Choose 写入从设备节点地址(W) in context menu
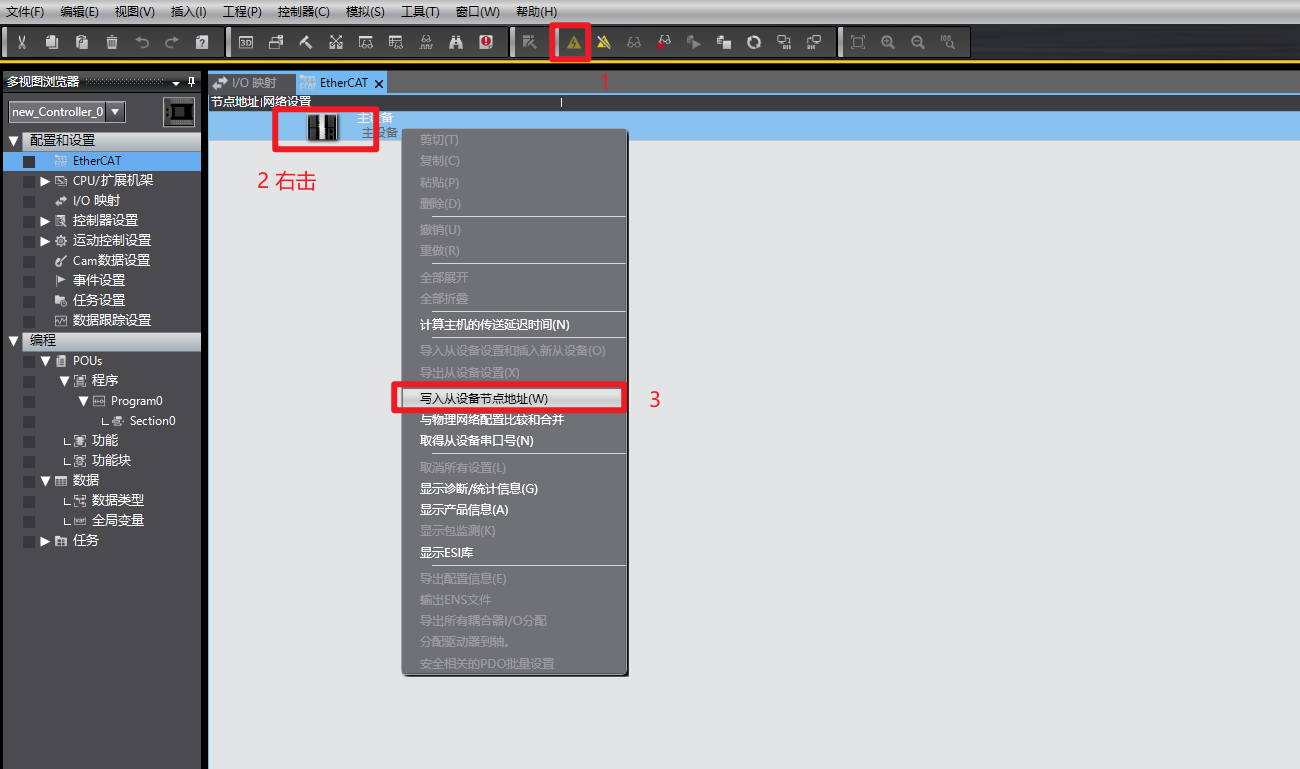Viewport: 1300px width, 769px height. [x=484, y=399]
